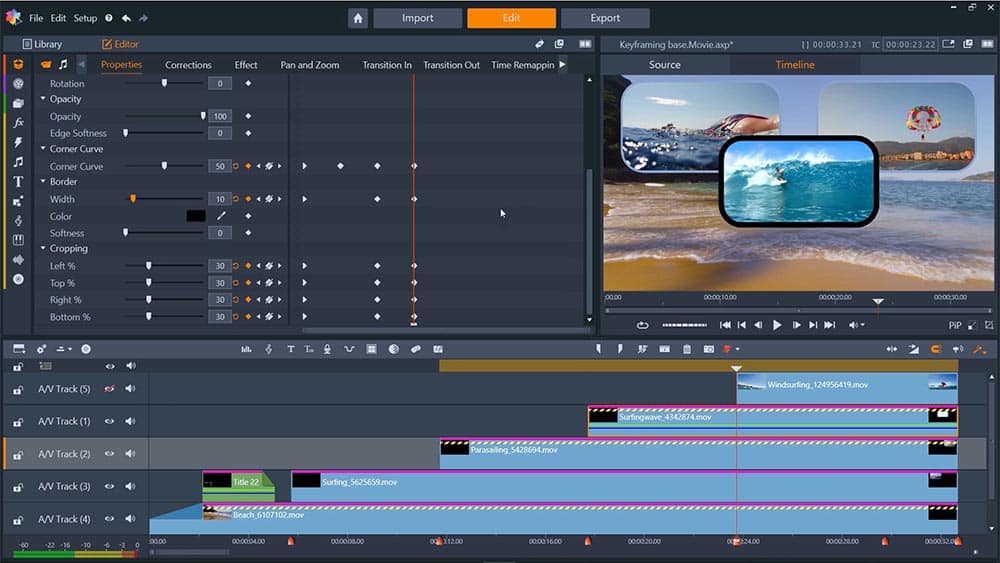The height and width of the screenshot is (563, 1000).
Task: Click the Create Title T icon in timeline toolbar
Action: (291, 349)
